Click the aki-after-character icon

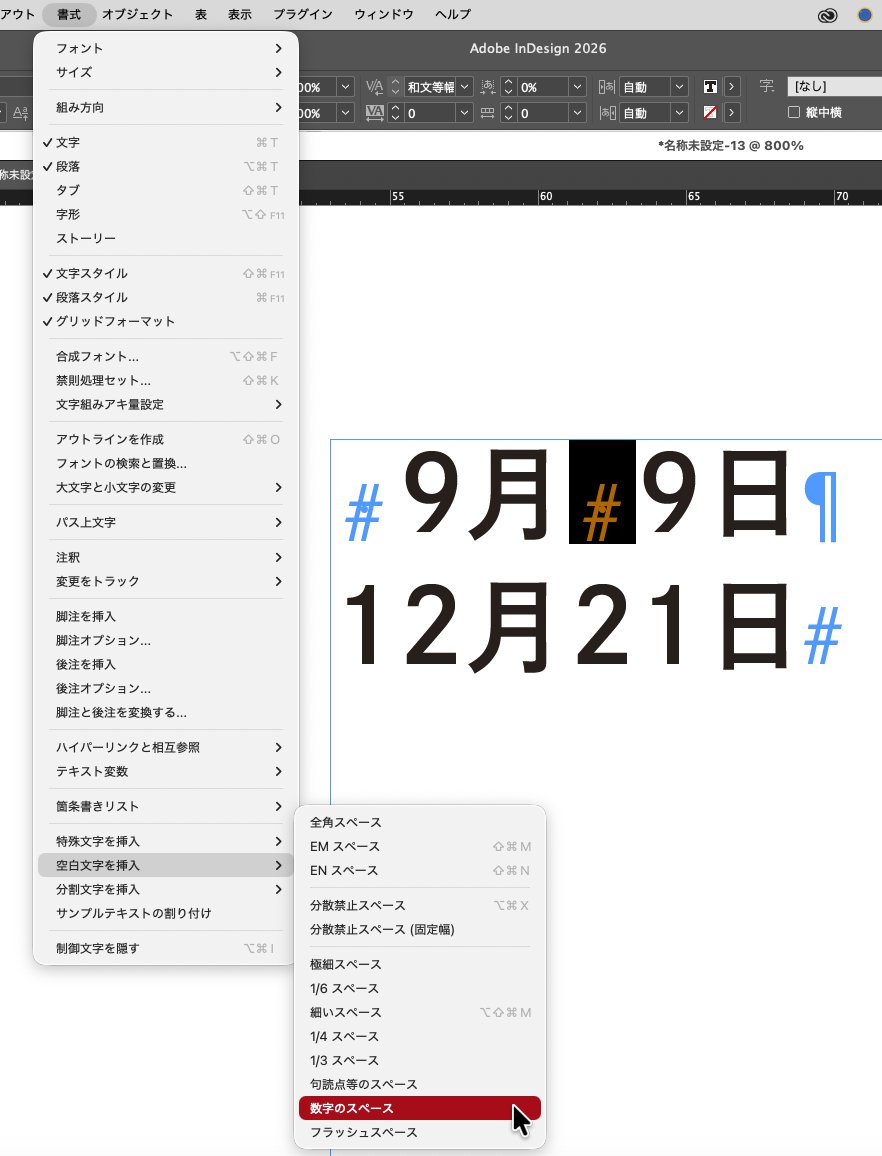click(x=607, y=113)
